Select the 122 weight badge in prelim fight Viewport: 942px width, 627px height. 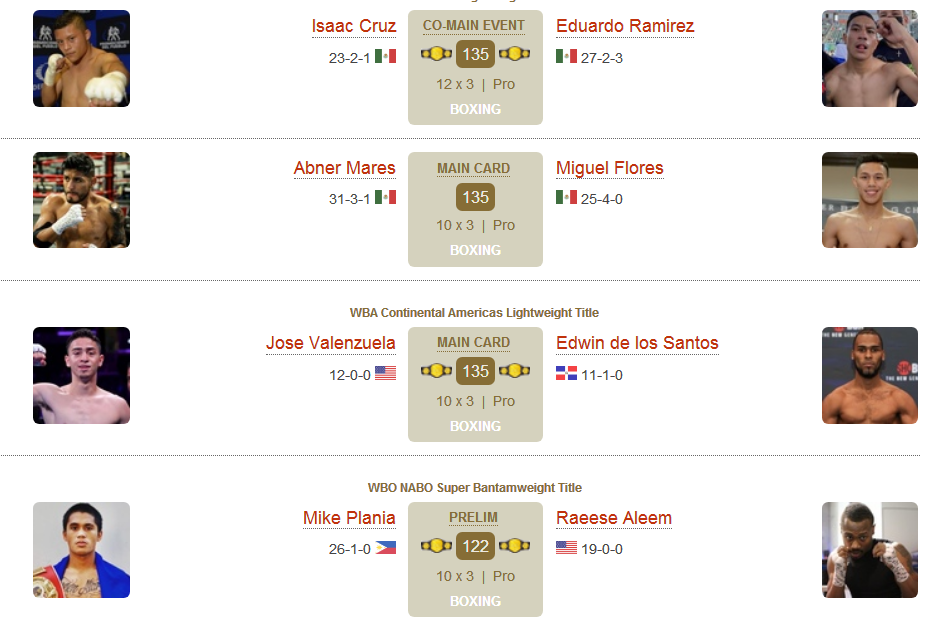pos(475,546)
